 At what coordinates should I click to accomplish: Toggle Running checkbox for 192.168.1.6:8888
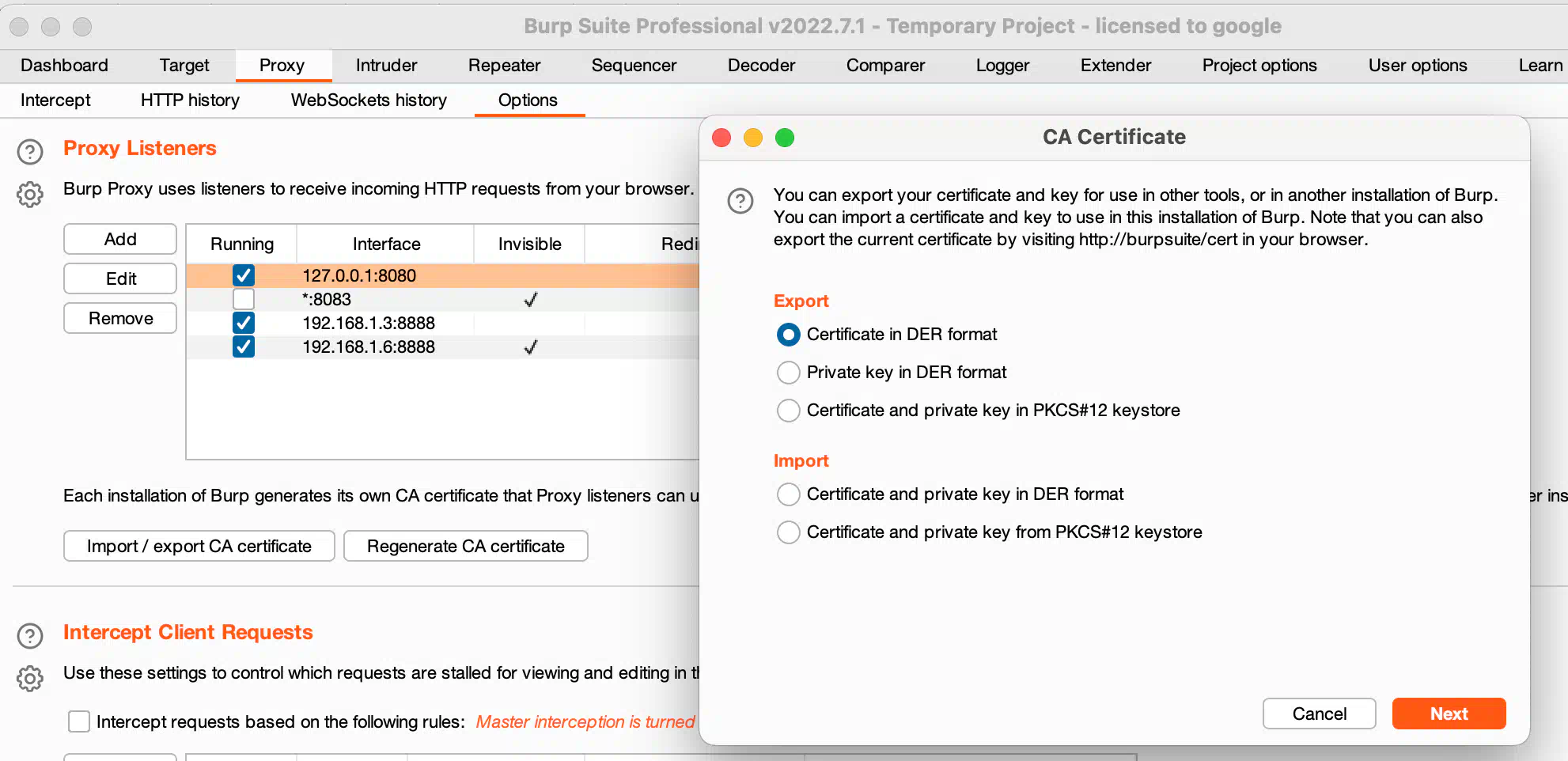coord(244,346)
